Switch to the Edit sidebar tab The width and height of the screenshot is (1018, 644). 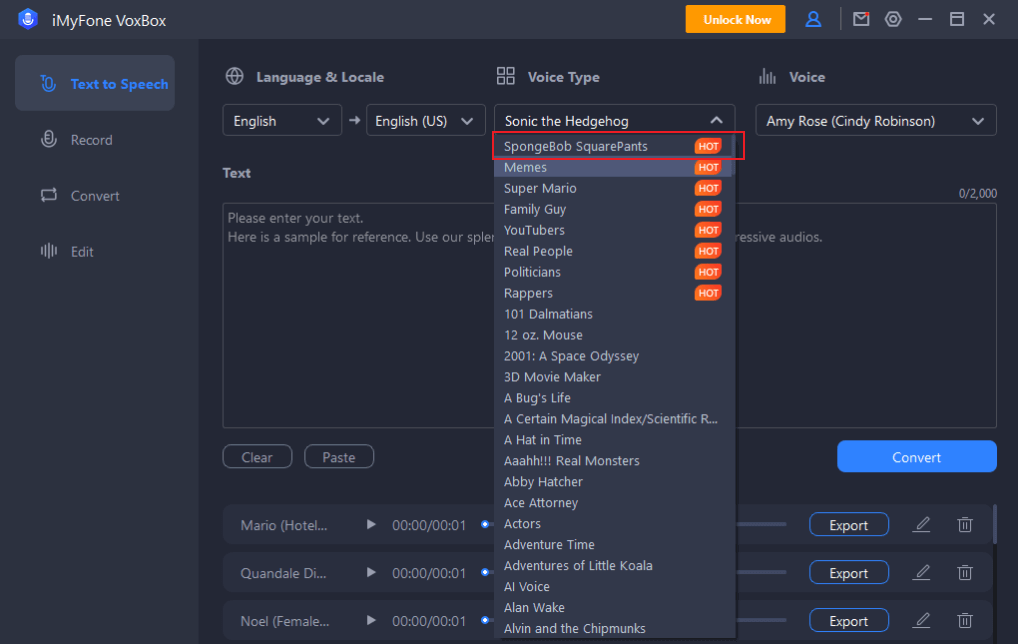coord(95,251)
